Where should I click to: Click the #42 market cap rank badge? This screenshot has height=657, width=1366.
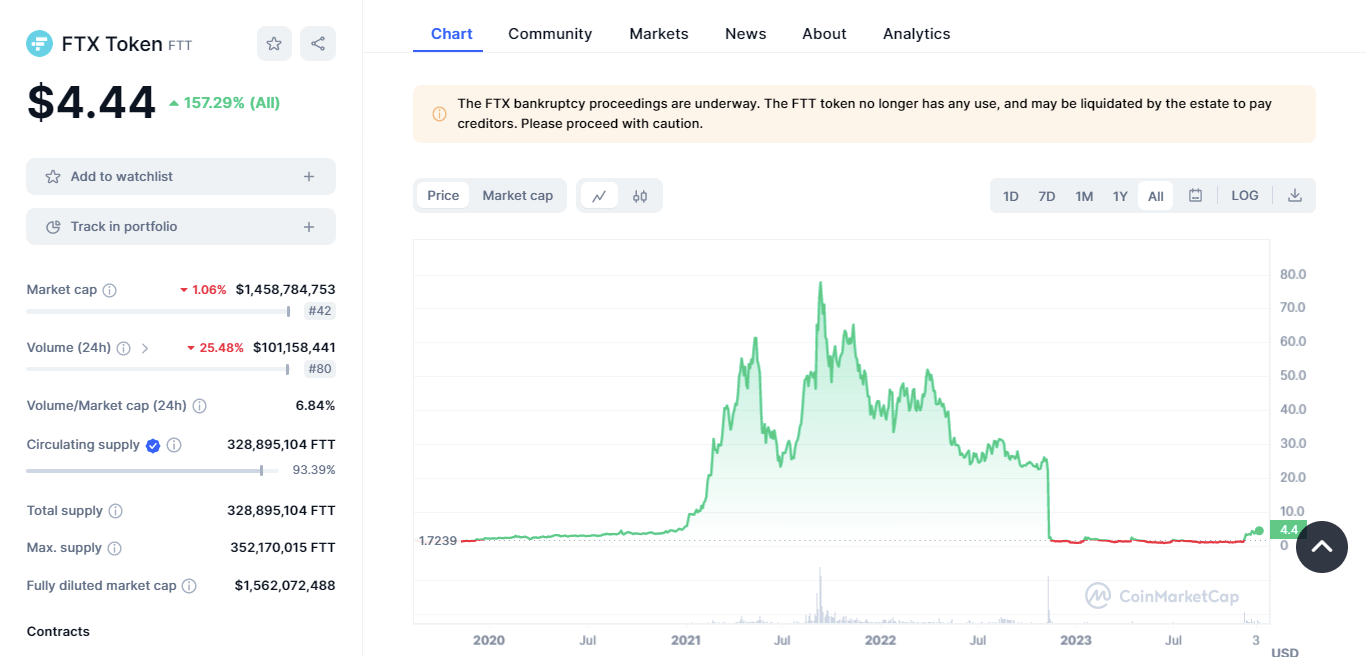pyautogui.click(x=320, y=311)
